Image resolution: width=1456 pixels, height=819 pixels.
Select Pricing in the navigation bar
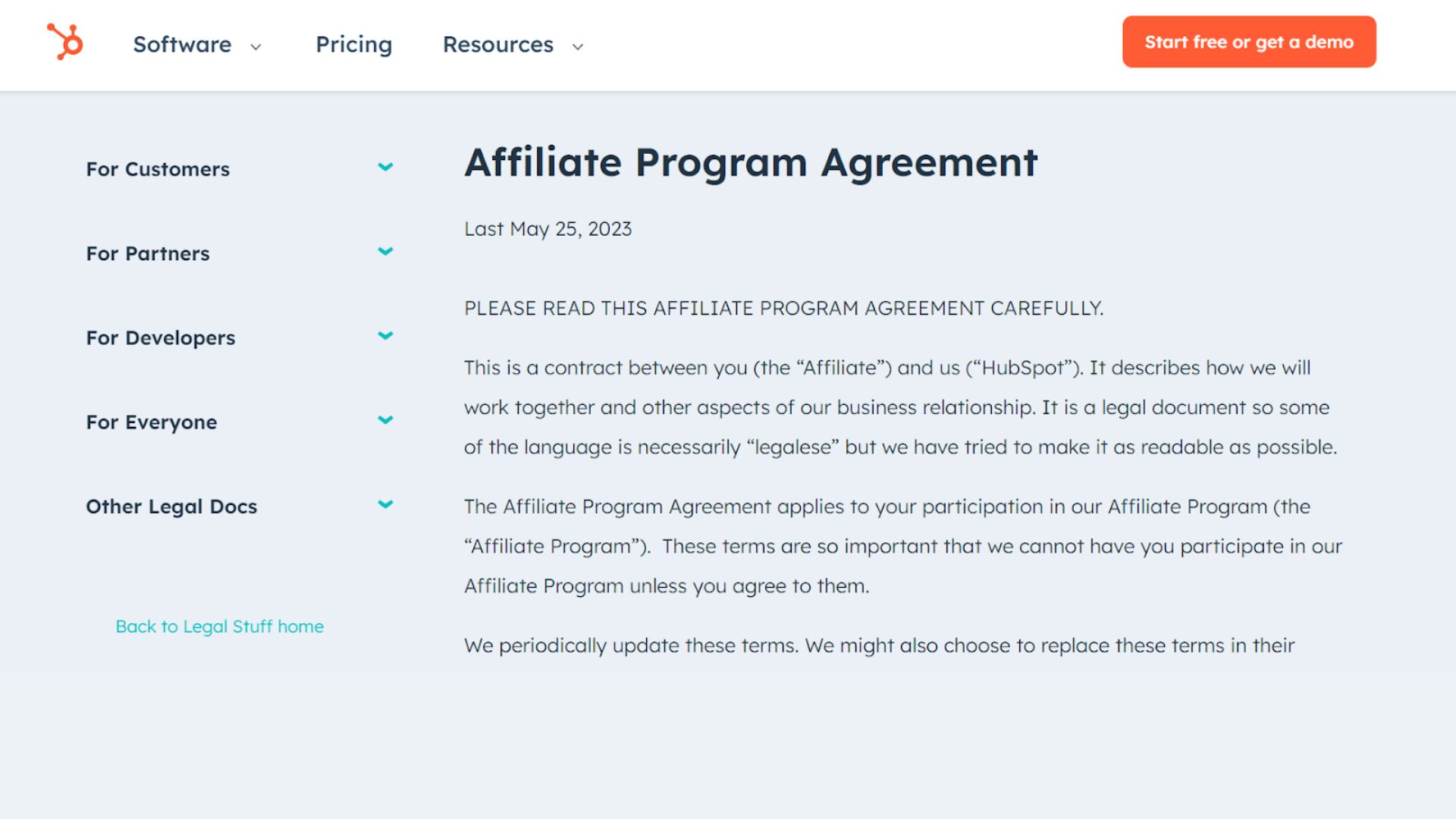click(x=353, y=45)
